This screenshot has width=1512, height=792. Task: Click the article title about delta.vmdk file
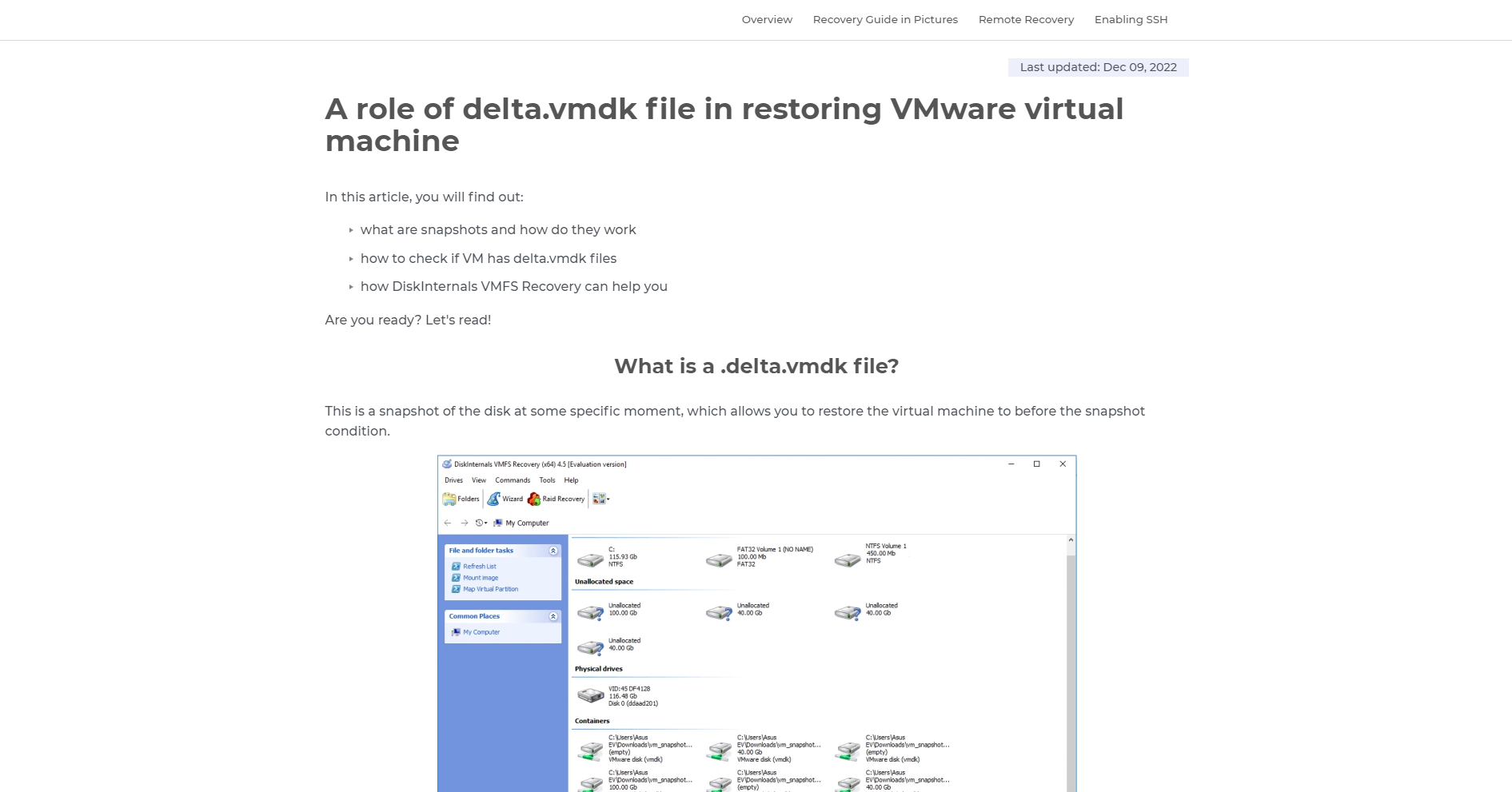(724, 125)
